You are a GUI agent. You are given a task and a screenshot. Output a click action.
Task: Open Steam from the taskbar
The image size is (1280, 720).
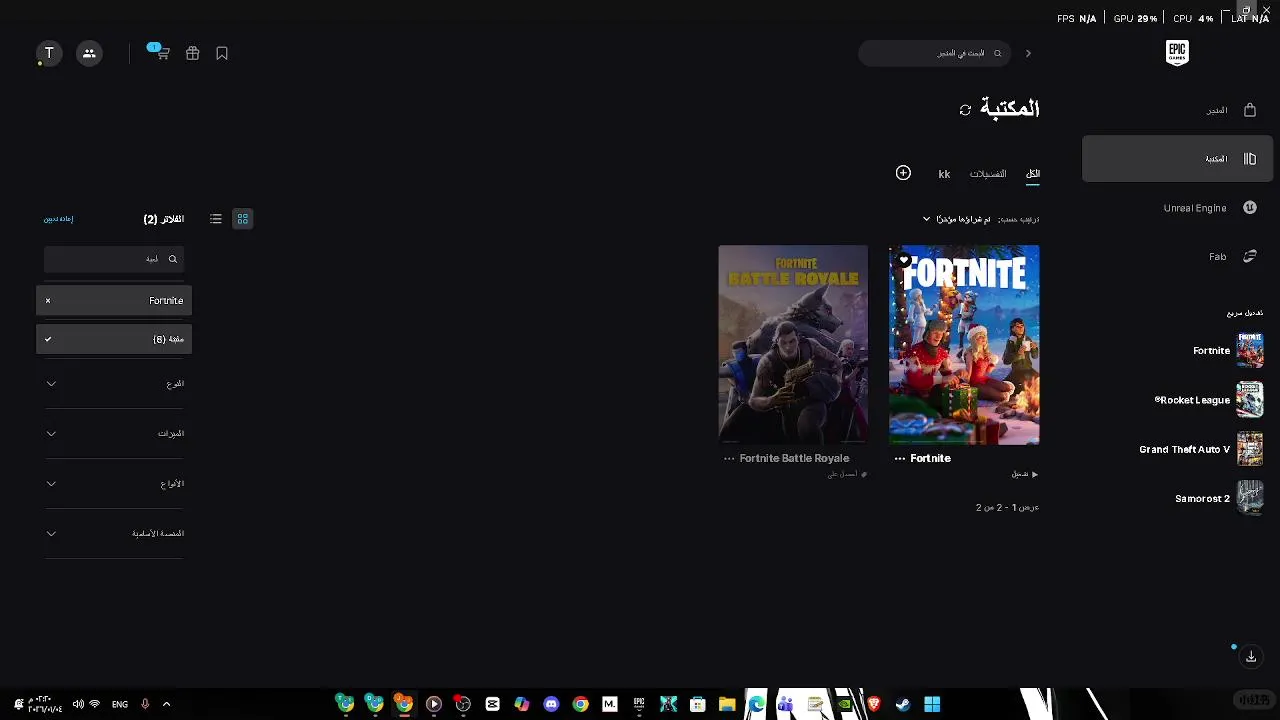pos(902,704)
